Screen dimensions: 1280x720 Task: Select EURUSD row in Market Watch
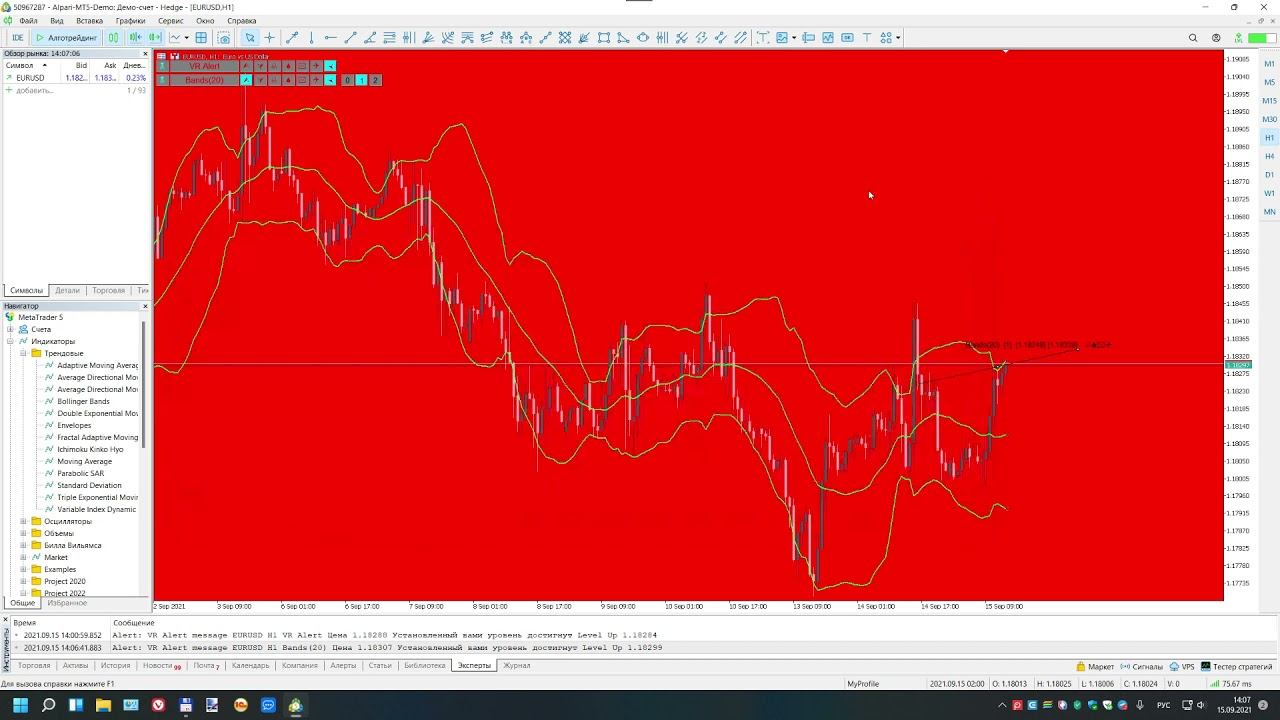coord(76,78)
